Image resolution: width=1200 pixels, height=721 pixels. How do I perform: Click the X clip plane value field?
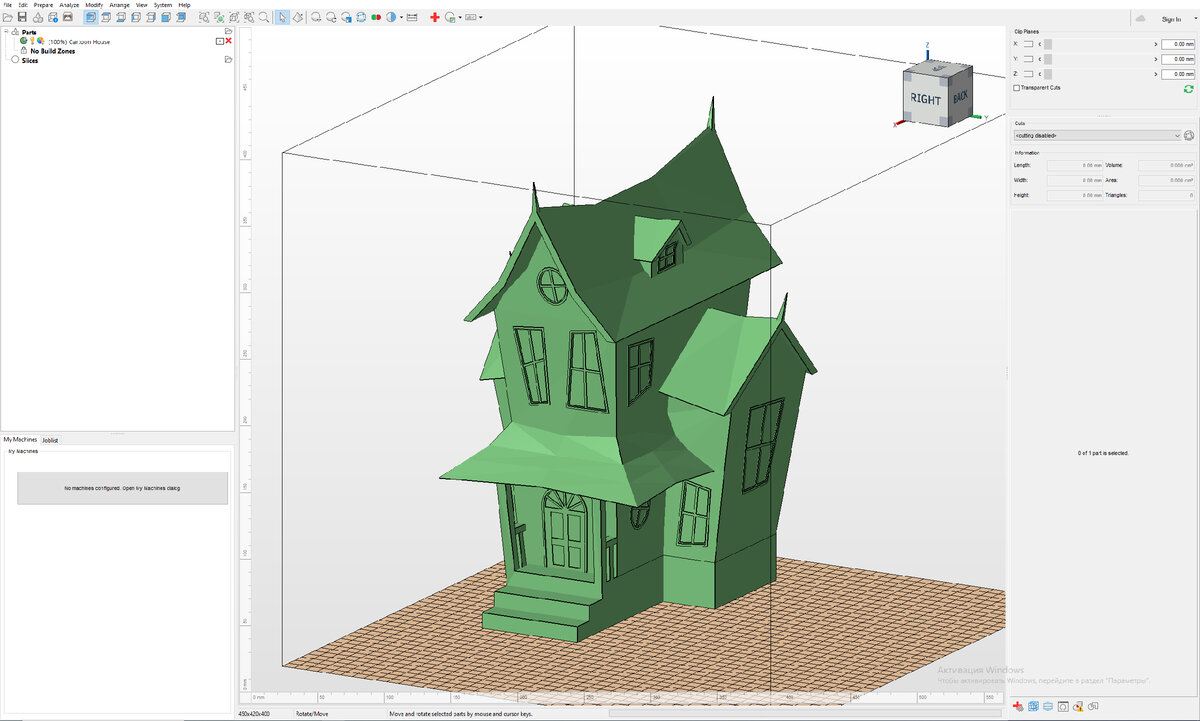(x=1178, y=44)
